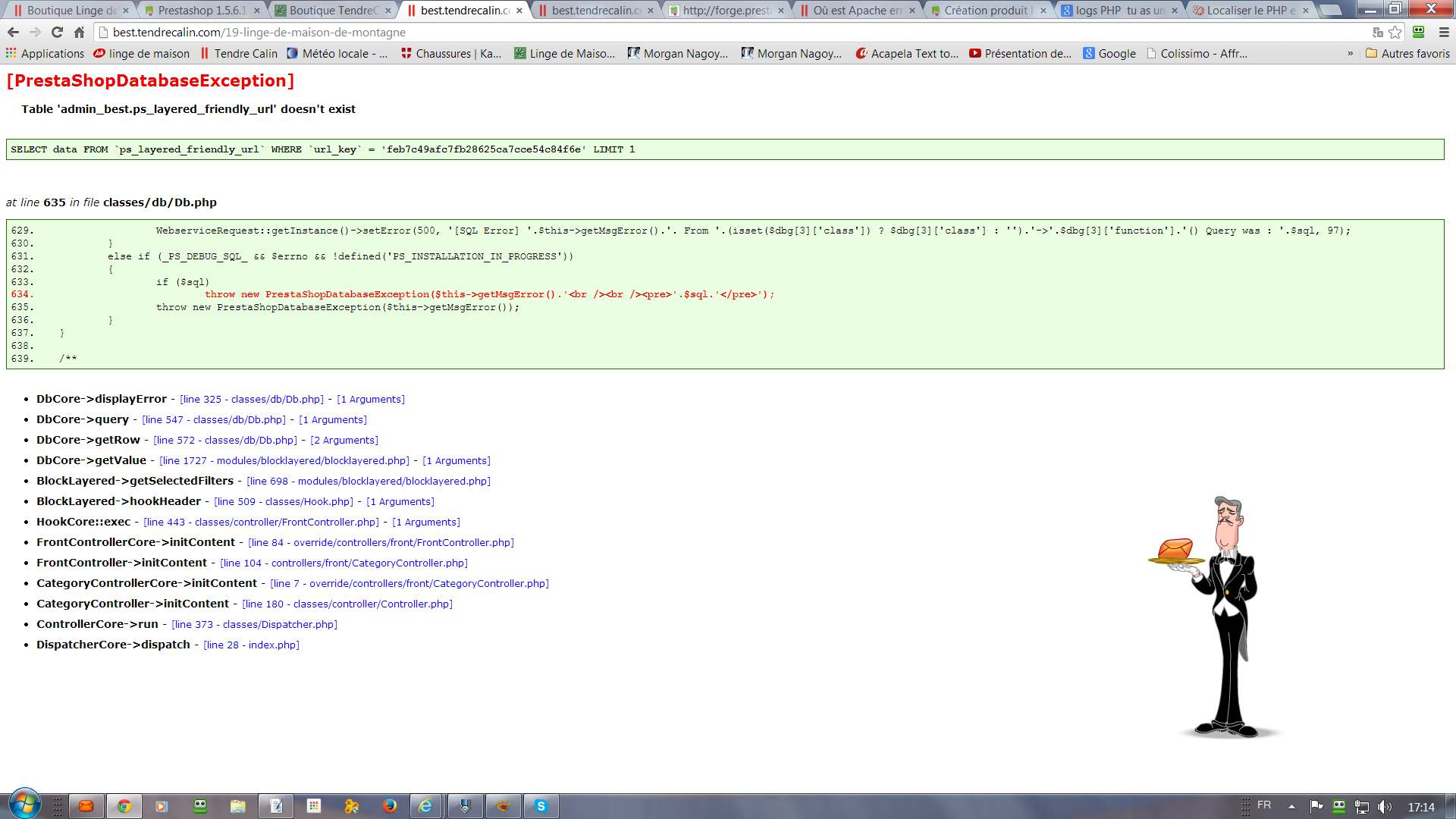Expand the hidden bookmarks overflow chevron

1350,54
